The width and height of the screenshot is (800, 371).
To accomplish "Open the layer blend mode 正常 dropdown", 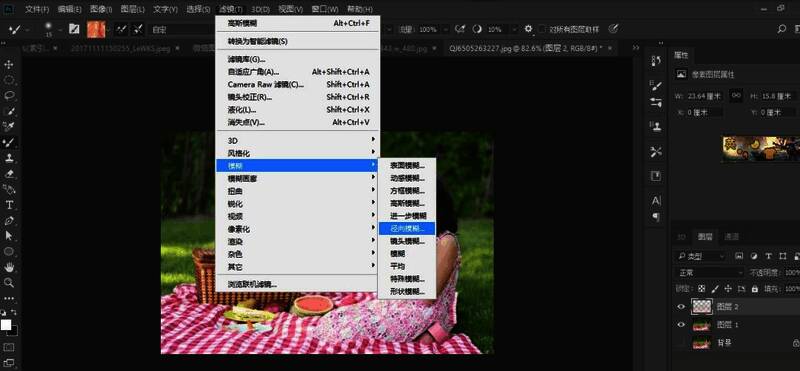I will point(709,273).
